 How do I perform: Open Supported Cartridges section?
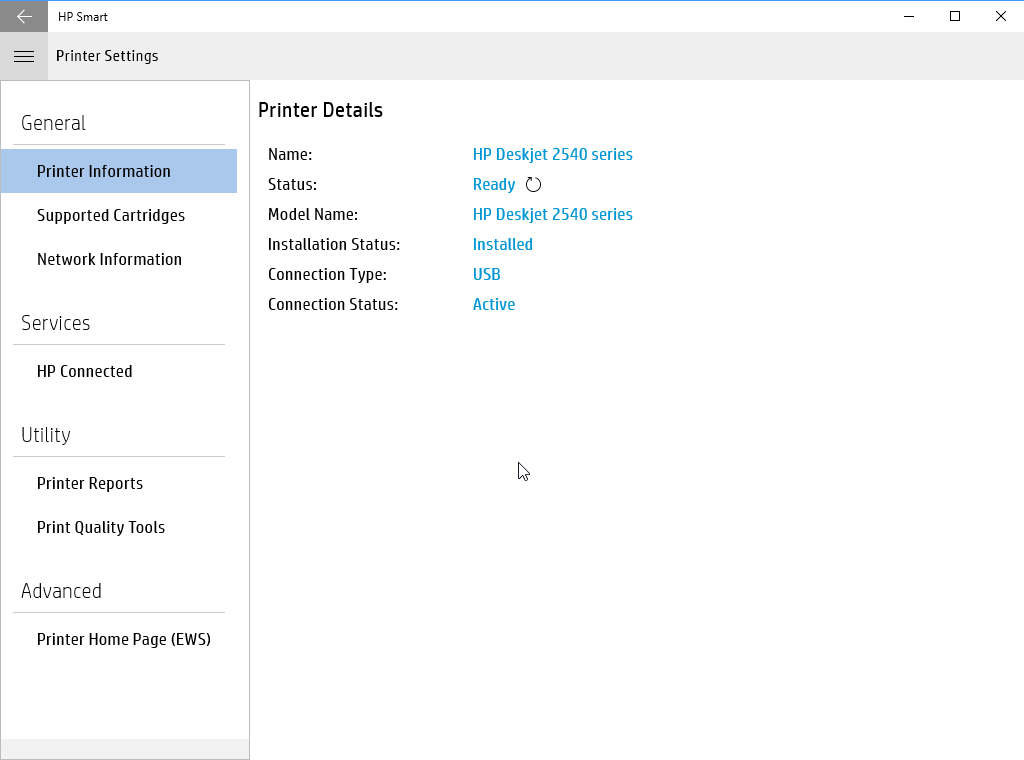[111, 215]
